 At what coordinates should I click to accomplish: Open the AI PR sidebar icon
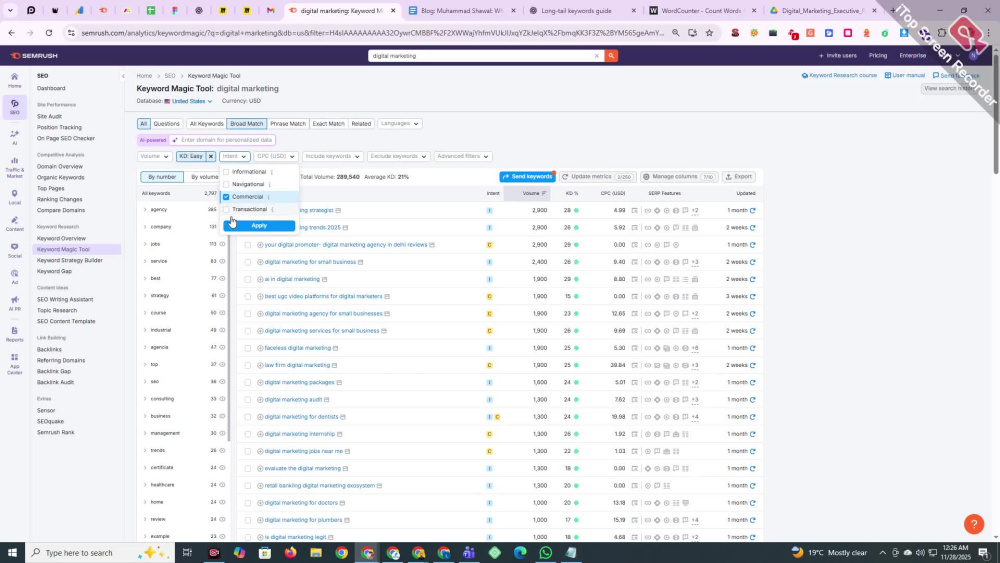point(14,303)
